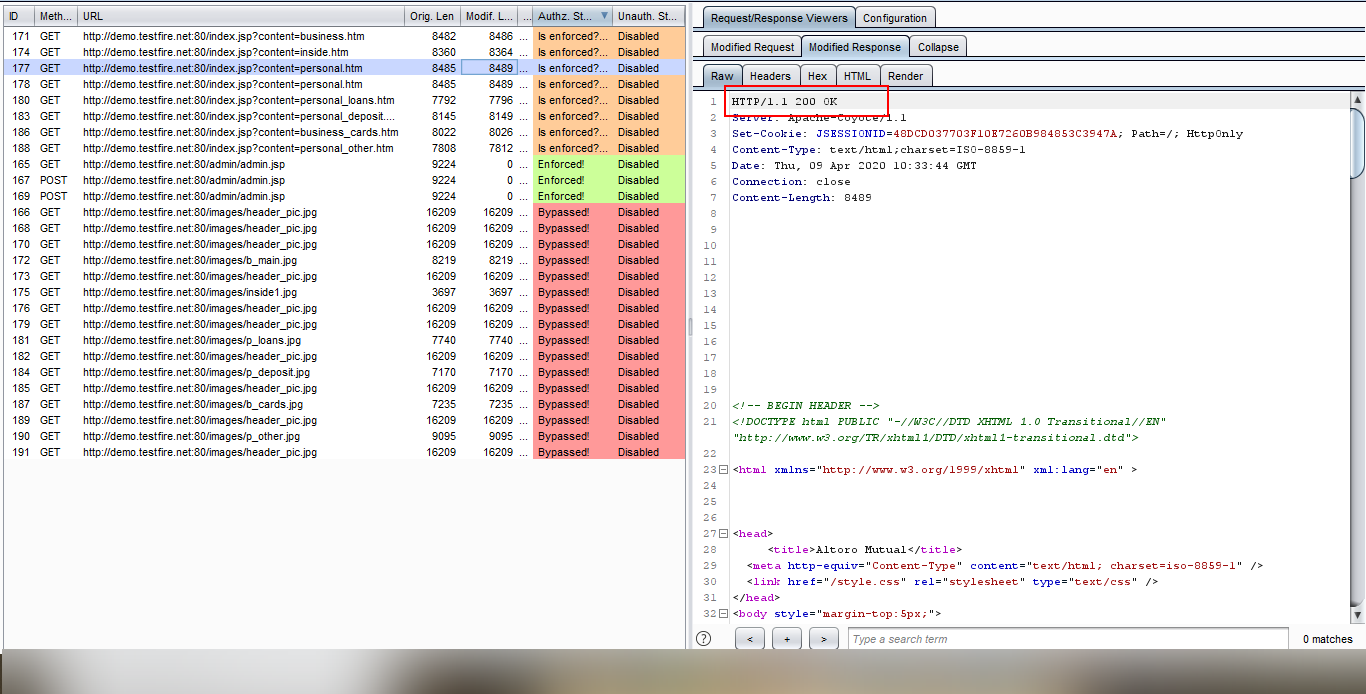Switch to the Request/Response Viewers tab
This screenshot has width=1366, height=694.
coord(779,18)
